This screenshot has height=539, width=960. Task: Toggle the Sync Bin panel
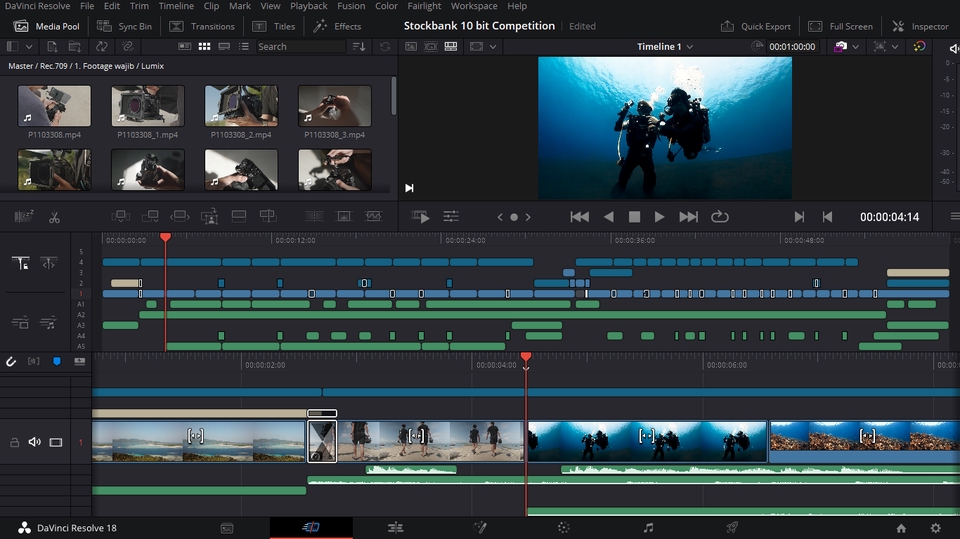(x=124, y=26)
